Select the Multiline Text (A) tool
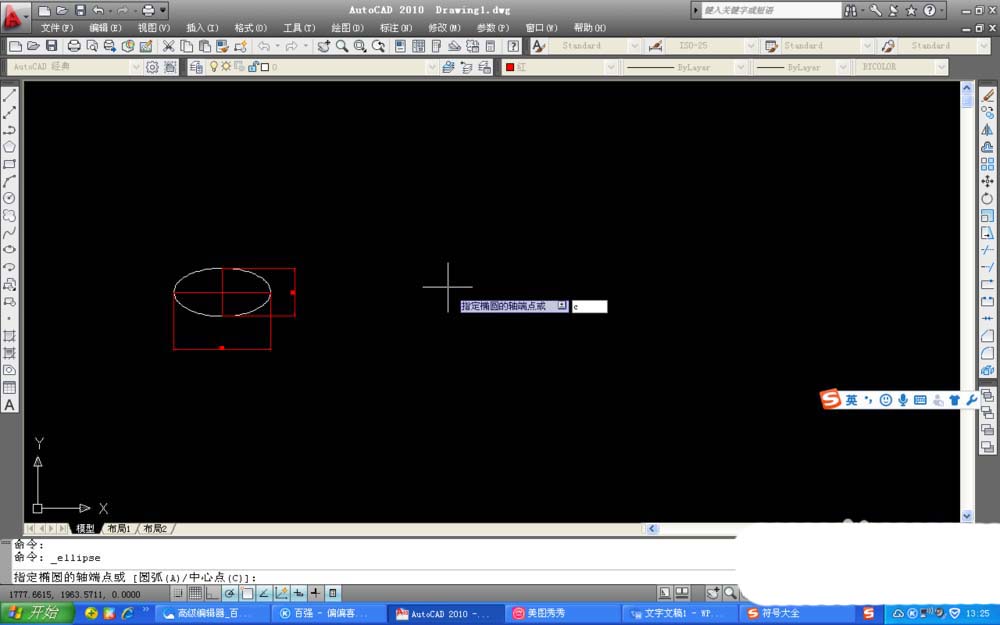This screenshot has width=1000, height=625. (9, 404)
